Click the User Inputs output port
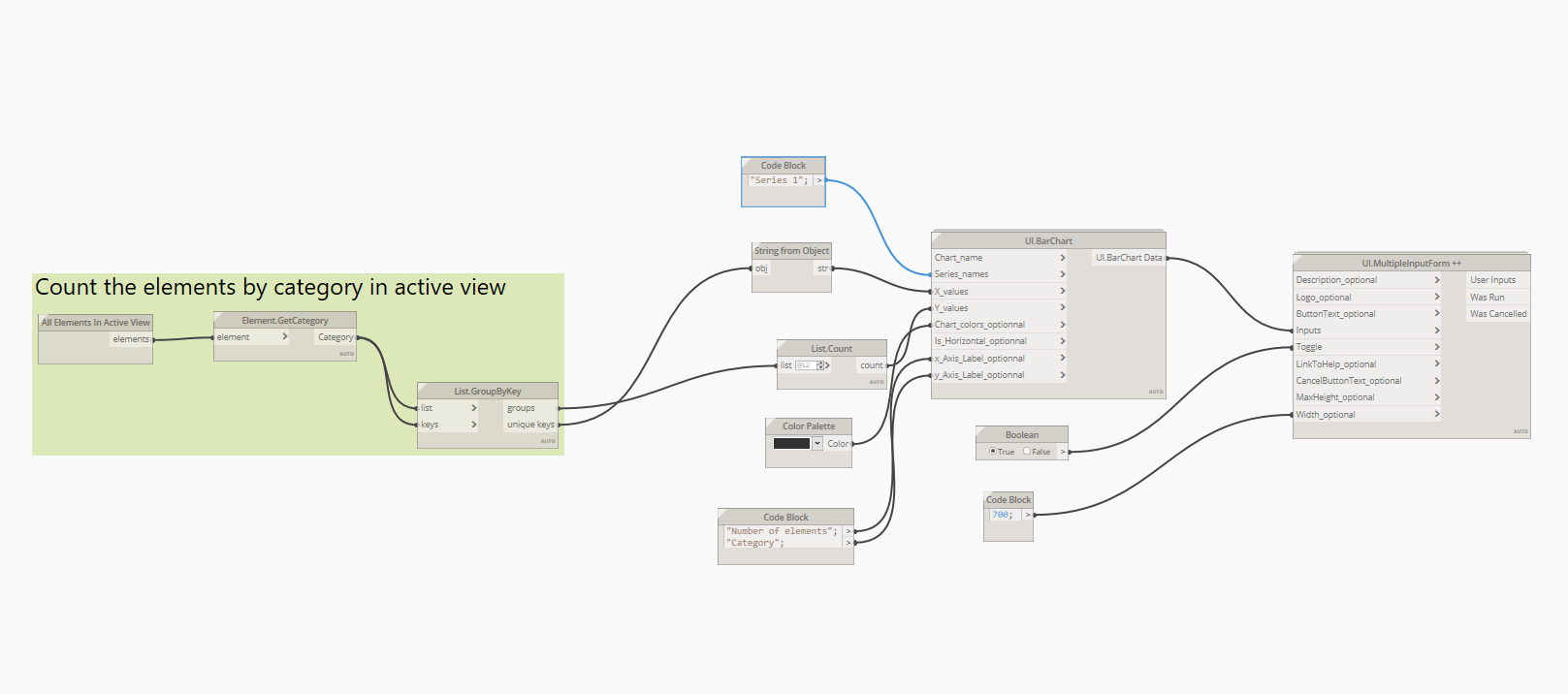This screenshot has height=694, width=1568. tap(1492, 280)
